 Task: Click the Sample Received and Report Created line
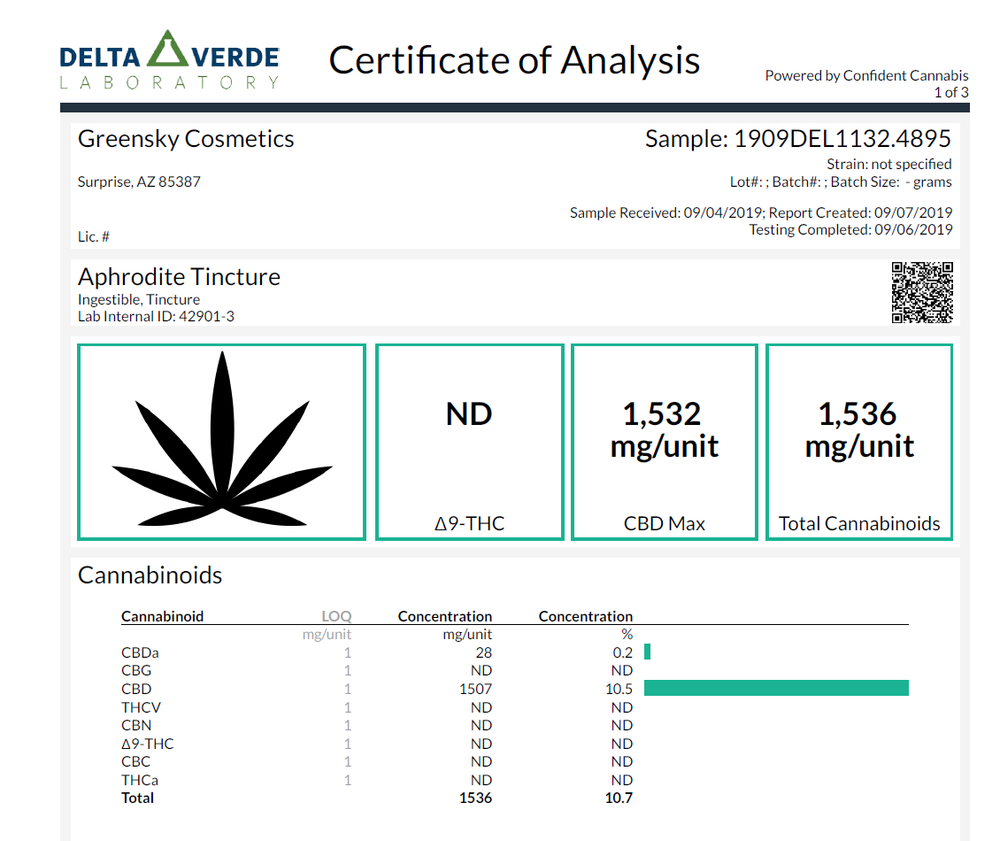click(x=761, y=212)
